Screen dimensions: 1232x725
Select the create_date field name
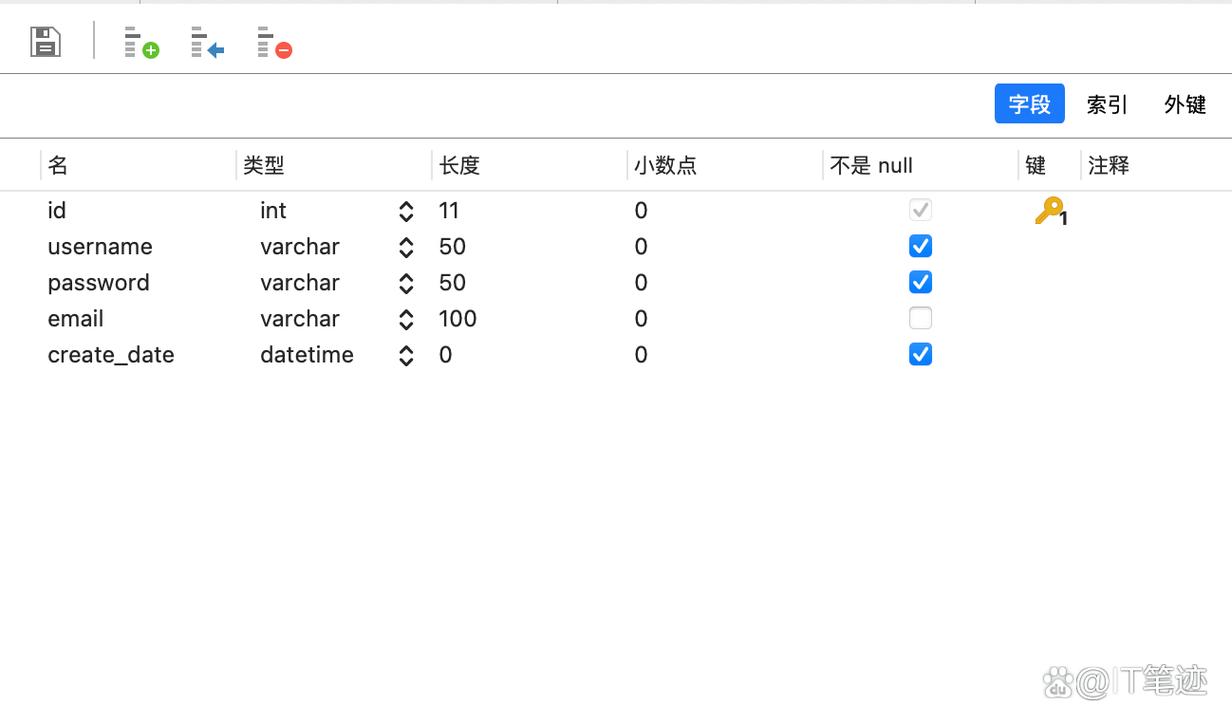pyautogui.click(x=111, y=354)
